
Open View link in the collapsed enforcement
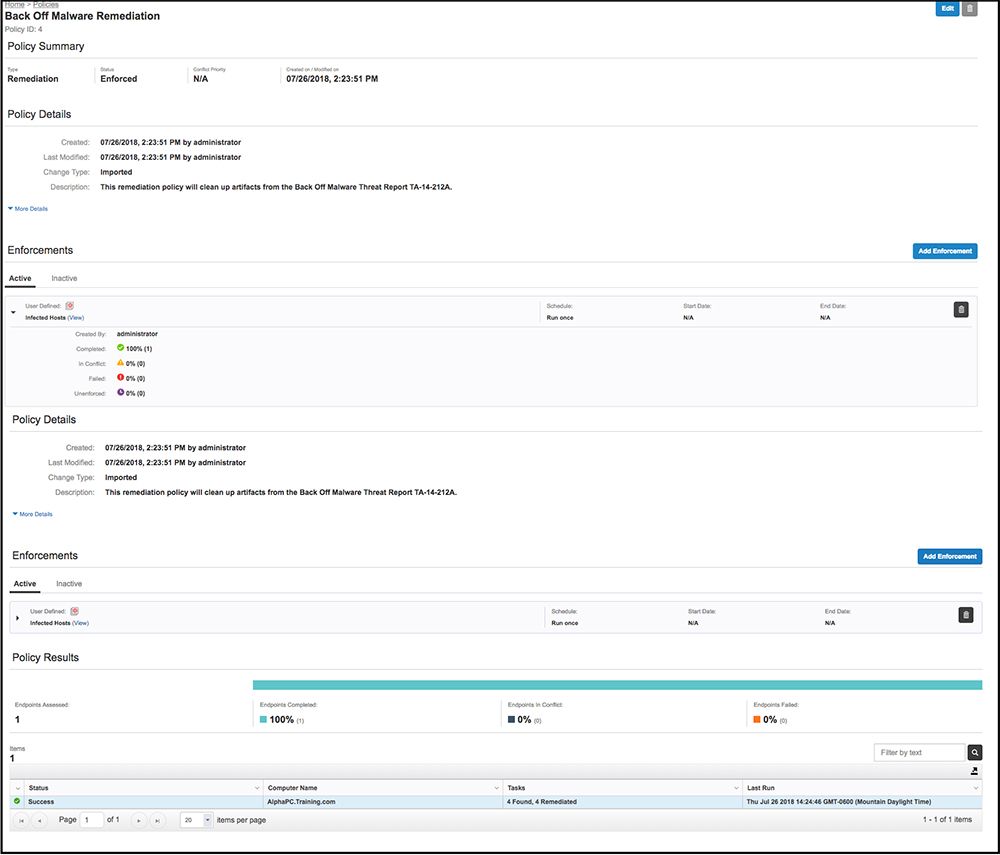pyautogui.click(x=80, y=623)
